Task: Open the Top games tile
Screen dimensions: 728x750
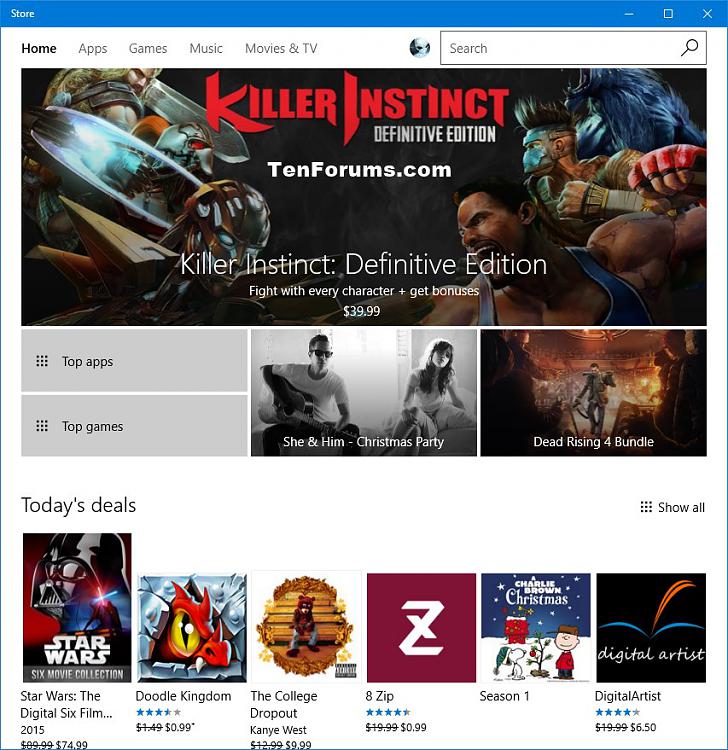Action: (x=134, y=426)
